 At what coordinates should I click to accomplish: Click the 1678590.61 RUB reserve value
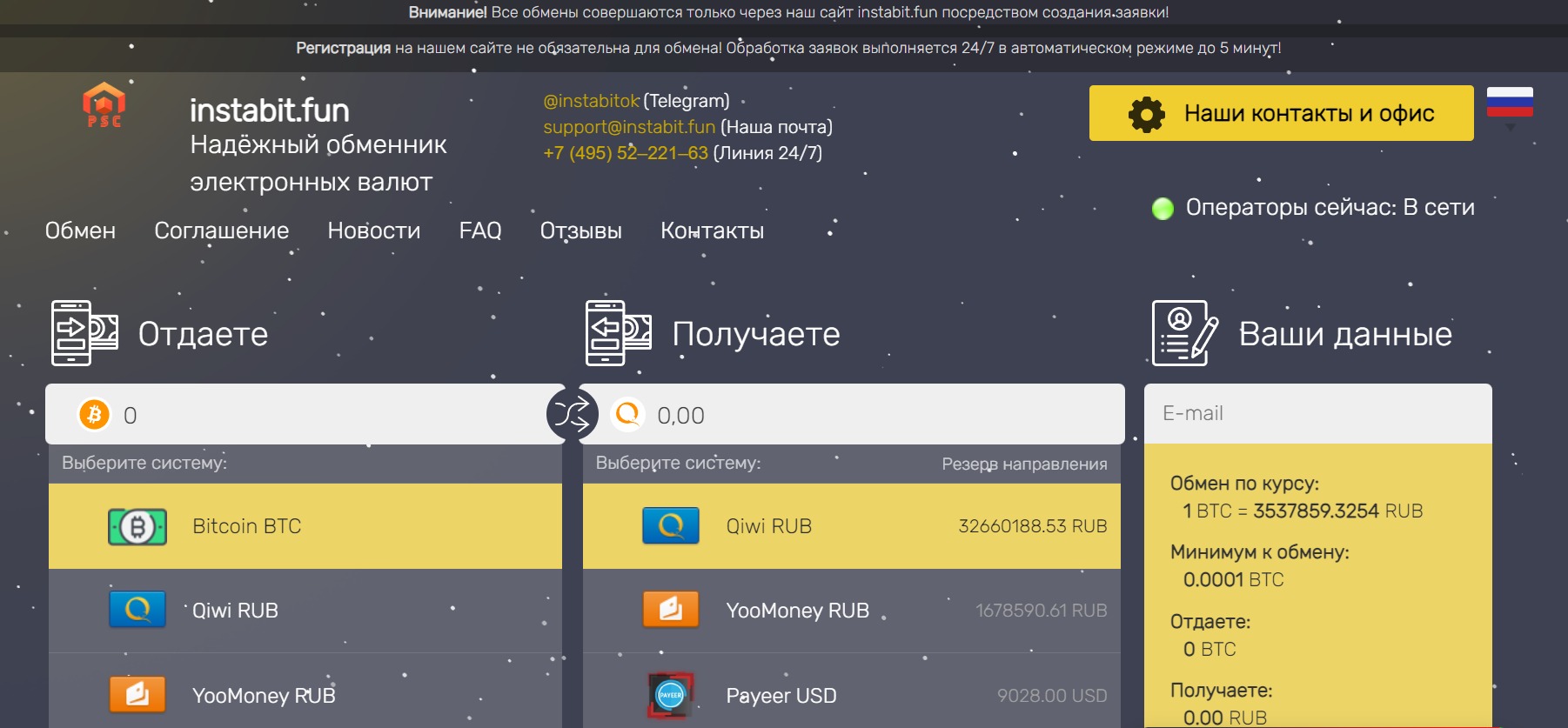pos(1042,611)
